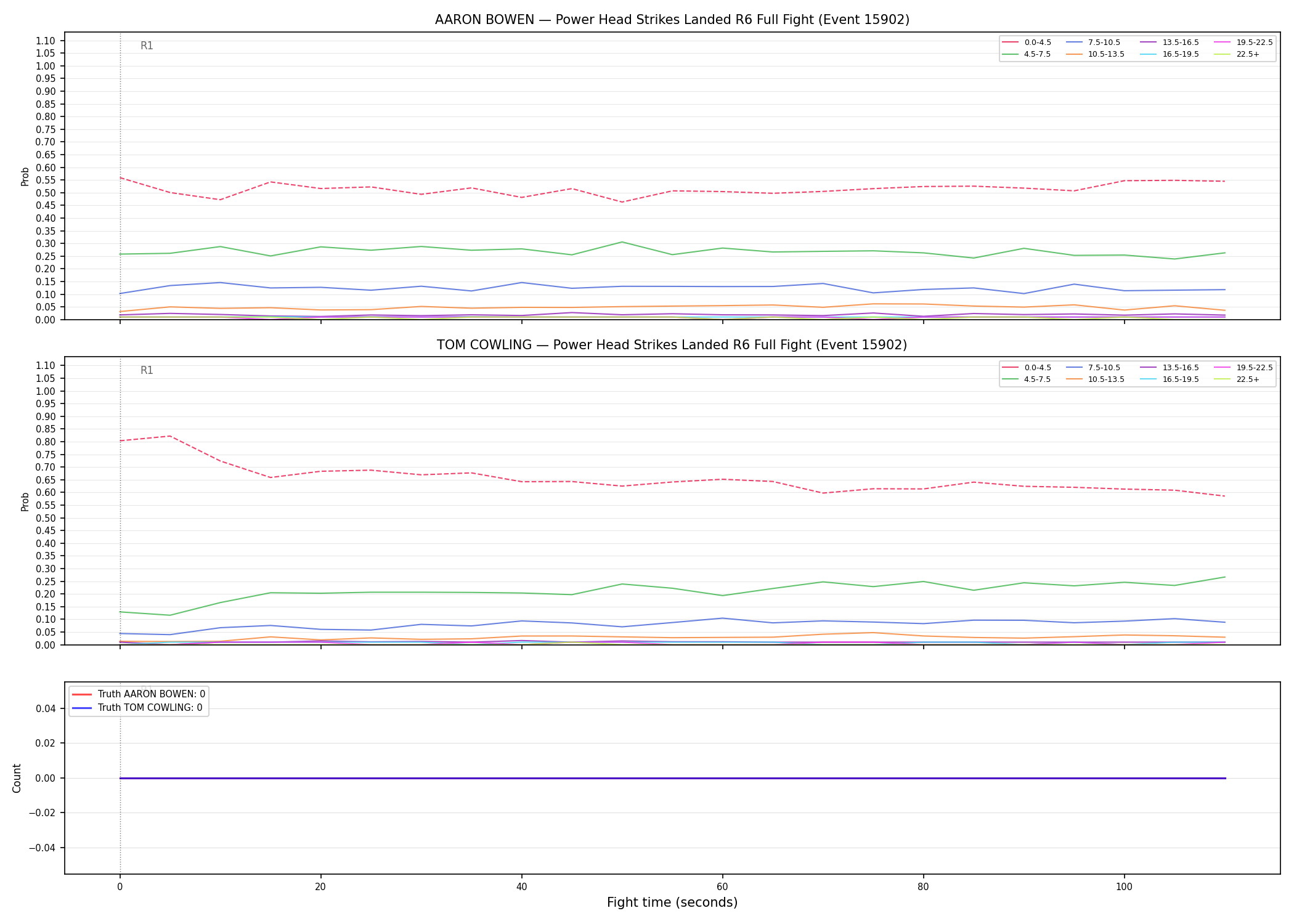Click the 0.80 tick in Tom Cowling chart
Screen dimensions: 1294x924
tap(46, 442)
